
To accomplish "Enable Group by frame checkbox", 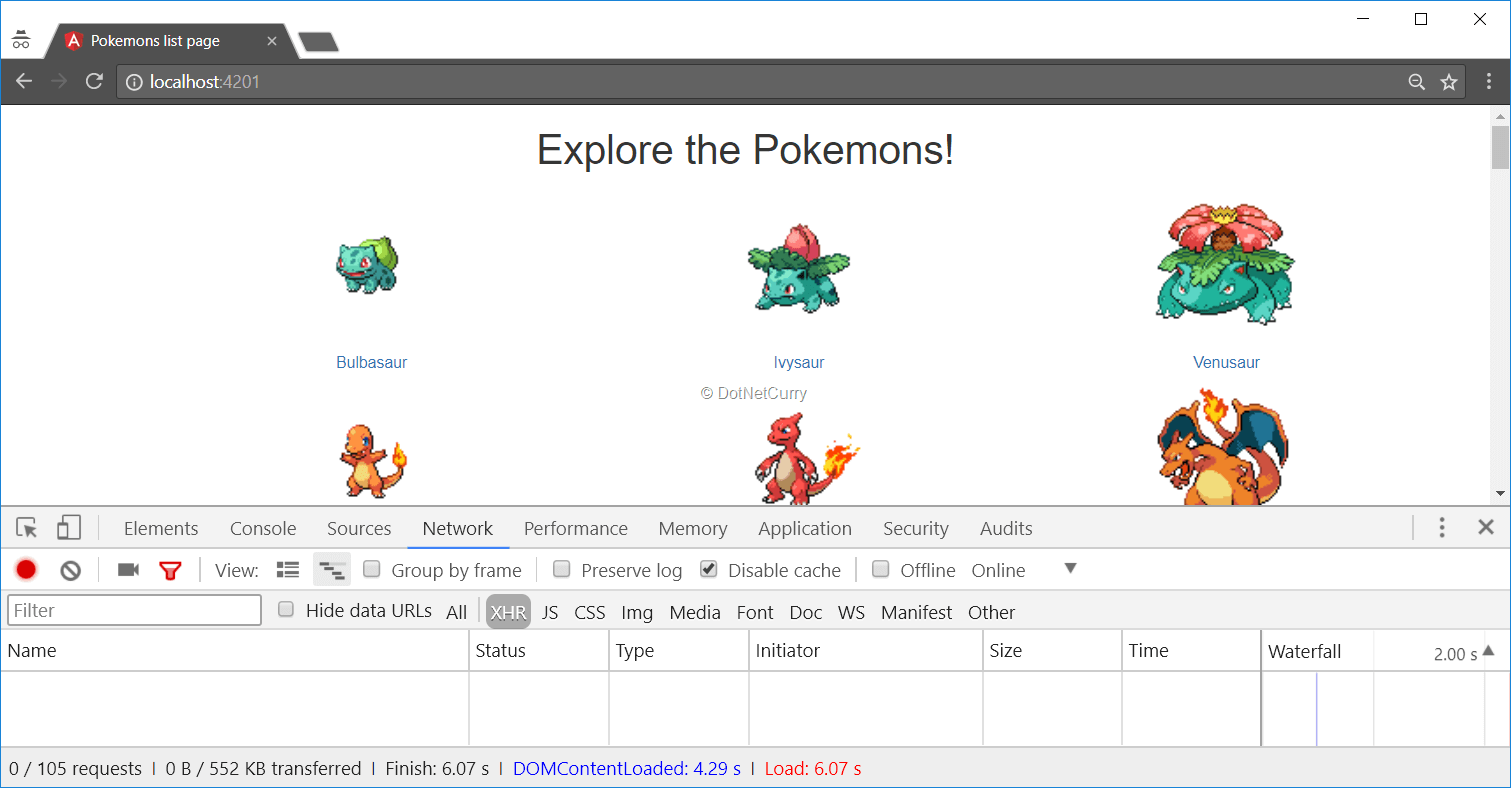I will tap(372, 569).
